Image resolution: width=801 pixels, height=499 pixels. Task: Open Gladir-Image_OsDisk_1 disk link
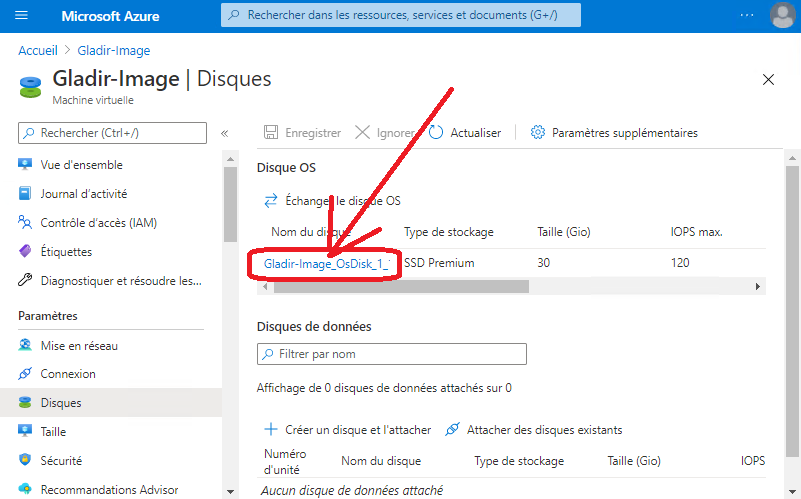click(x=327, y=264)
